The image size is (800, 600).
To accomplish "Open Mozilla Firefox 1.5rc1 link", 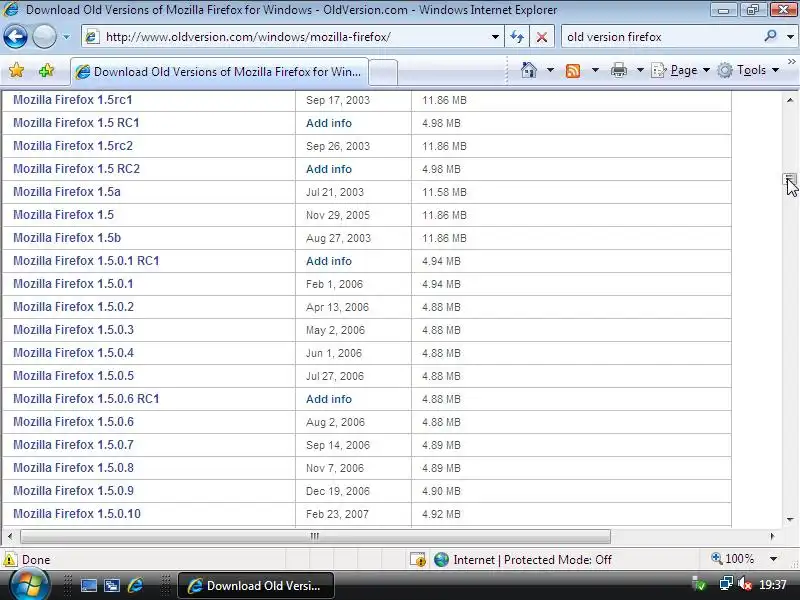I will point(72,100).
